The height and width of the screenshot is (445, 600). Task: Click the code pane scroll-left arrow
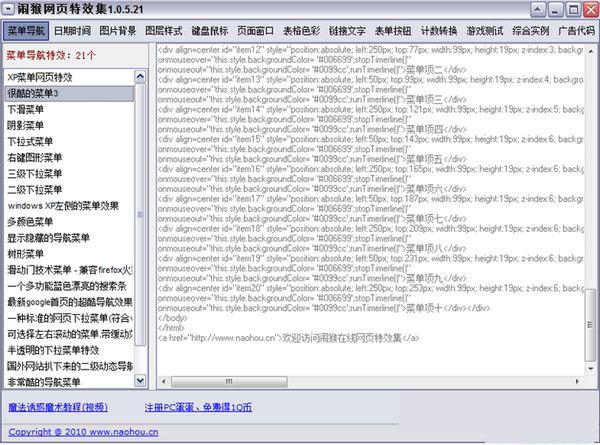(164, 381)
